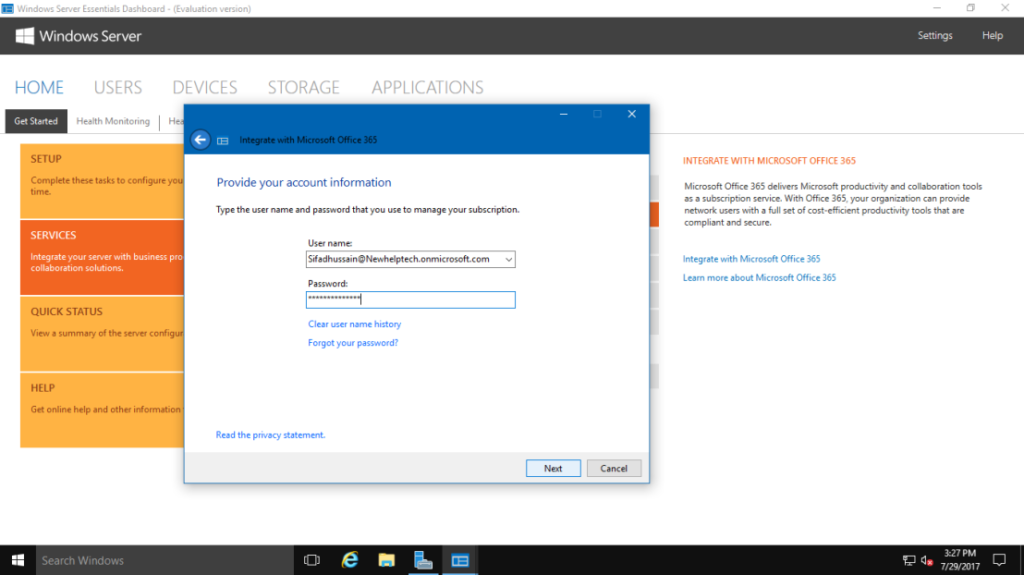Click the dashboard app icon in the title bar
This screenshot has height=575, width=1024.
click(7, 8)
